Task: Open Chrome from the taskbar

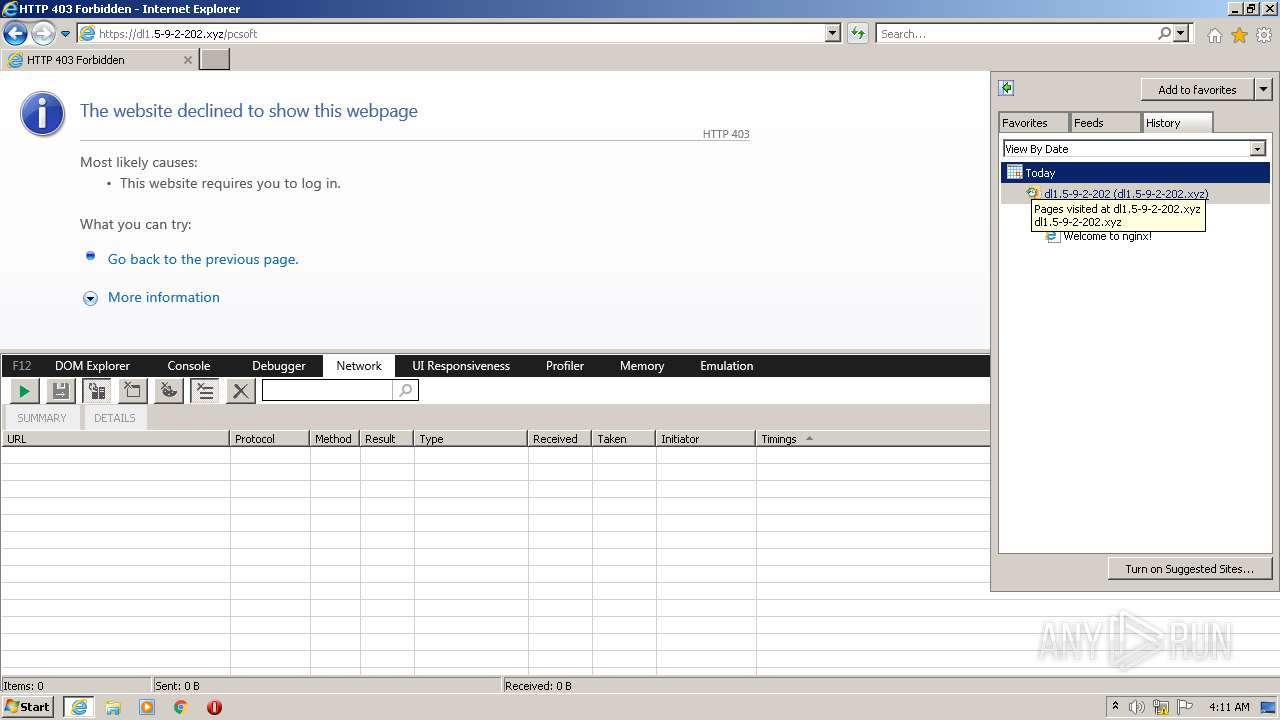Action: click(x=180, y=707)
